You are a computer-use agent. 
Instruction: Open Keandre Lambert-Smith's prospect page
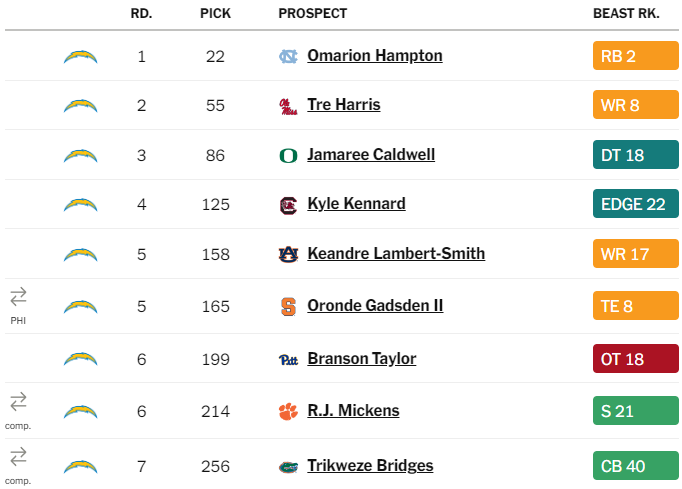pos(396,254)
